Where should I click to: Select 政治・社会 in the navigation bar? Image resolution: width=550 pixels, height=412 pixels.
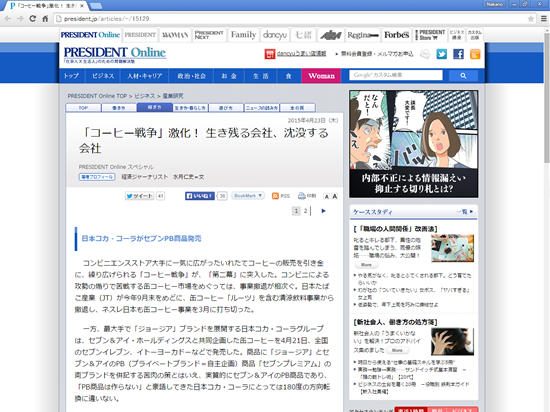(x=191, y=76)
